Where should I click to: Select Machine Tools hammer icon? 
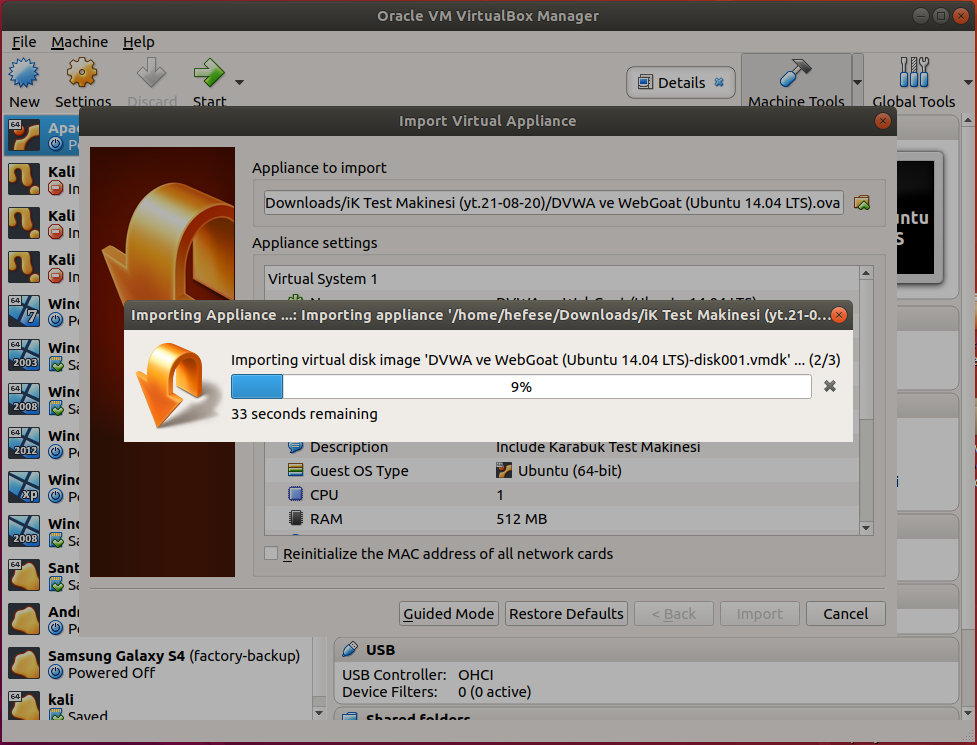pyautogui.click(x=795, y=73)
